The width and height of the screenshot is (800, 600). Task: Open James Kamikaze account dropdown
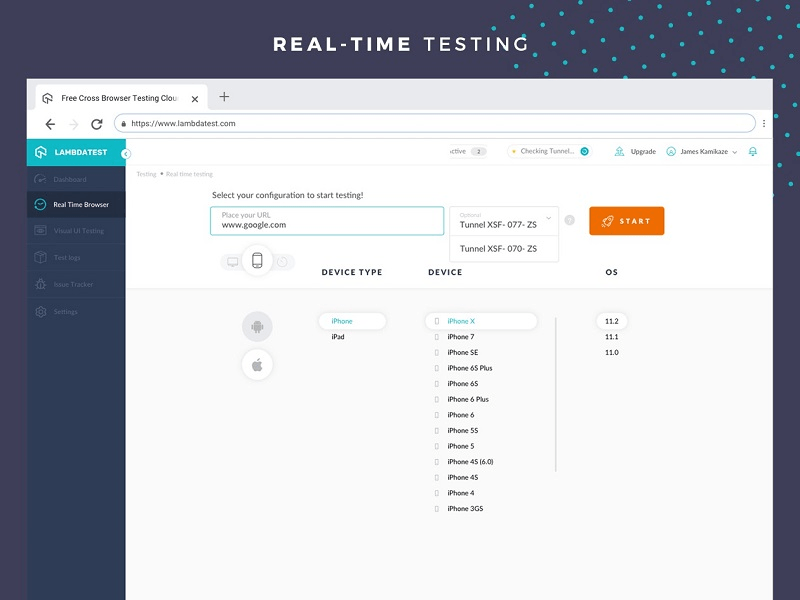click(702, 152)
